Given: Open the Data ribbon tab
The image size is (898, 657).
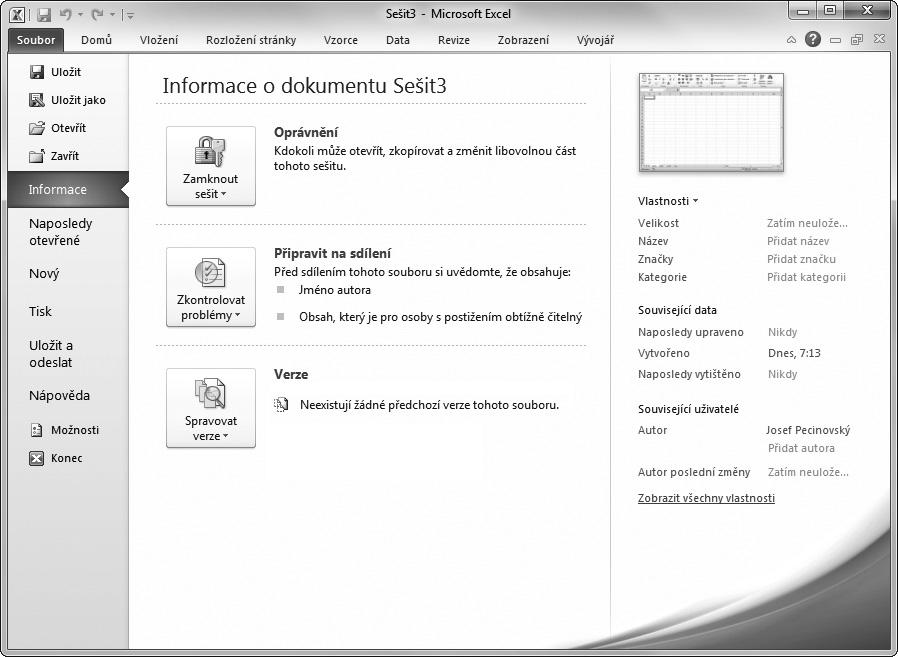Looking at the screenshot, I should click(x=398, y=40).
